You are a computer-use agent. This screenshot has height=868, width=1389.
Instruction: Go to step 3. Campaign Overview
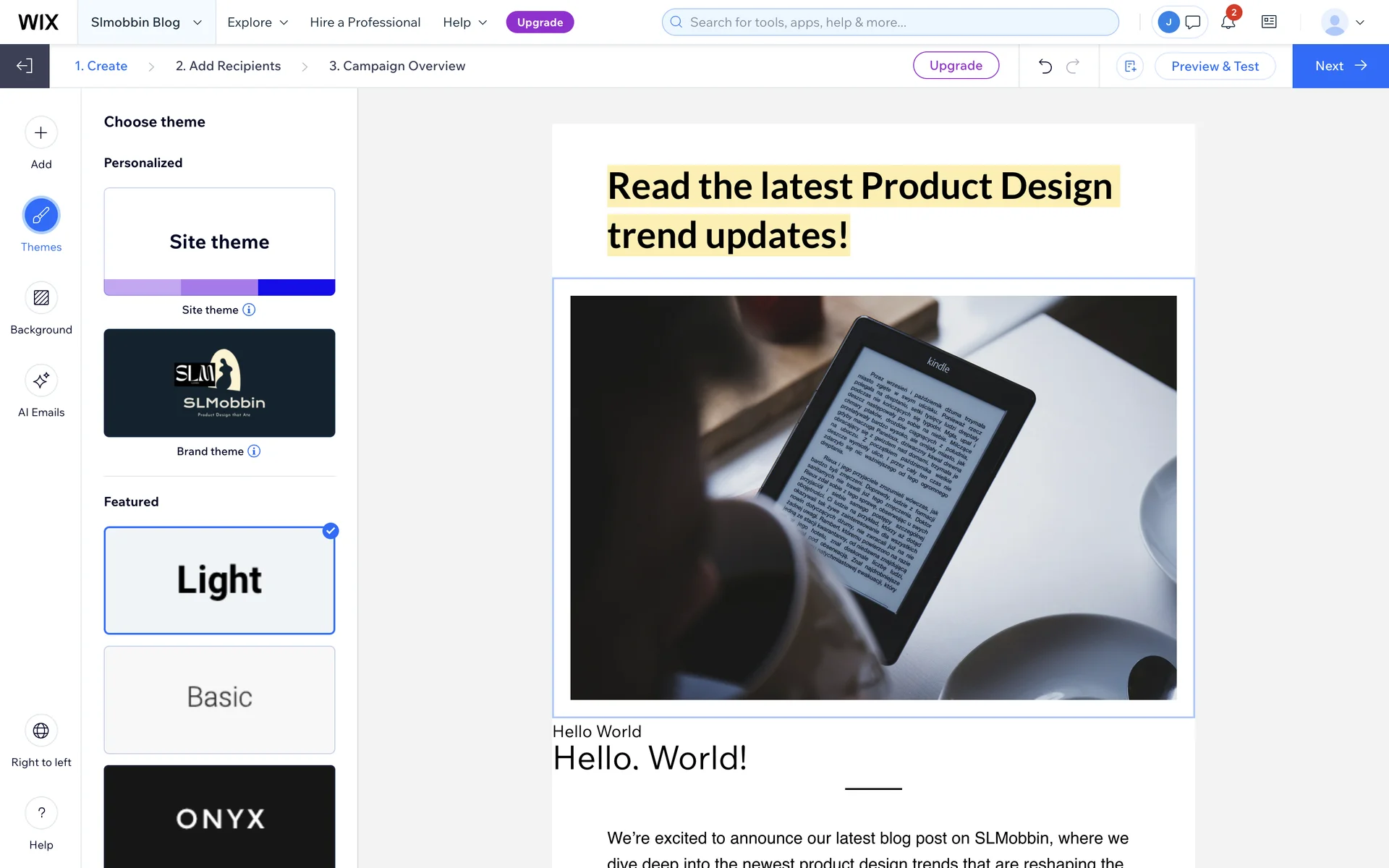(396, 66)
